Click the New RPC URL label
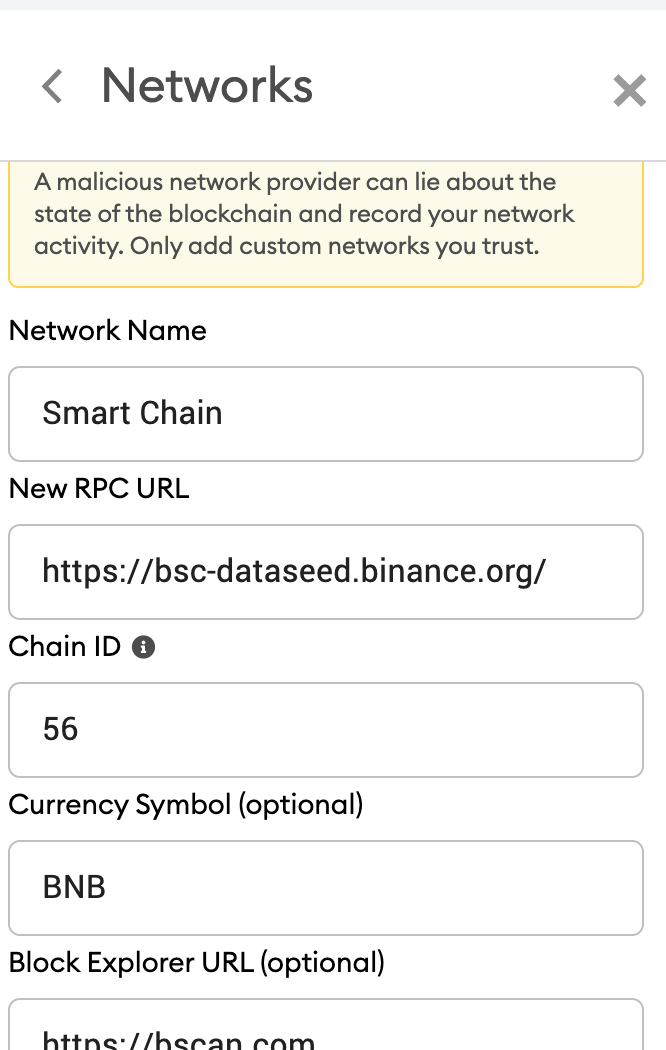 click(x=99, y=489)
